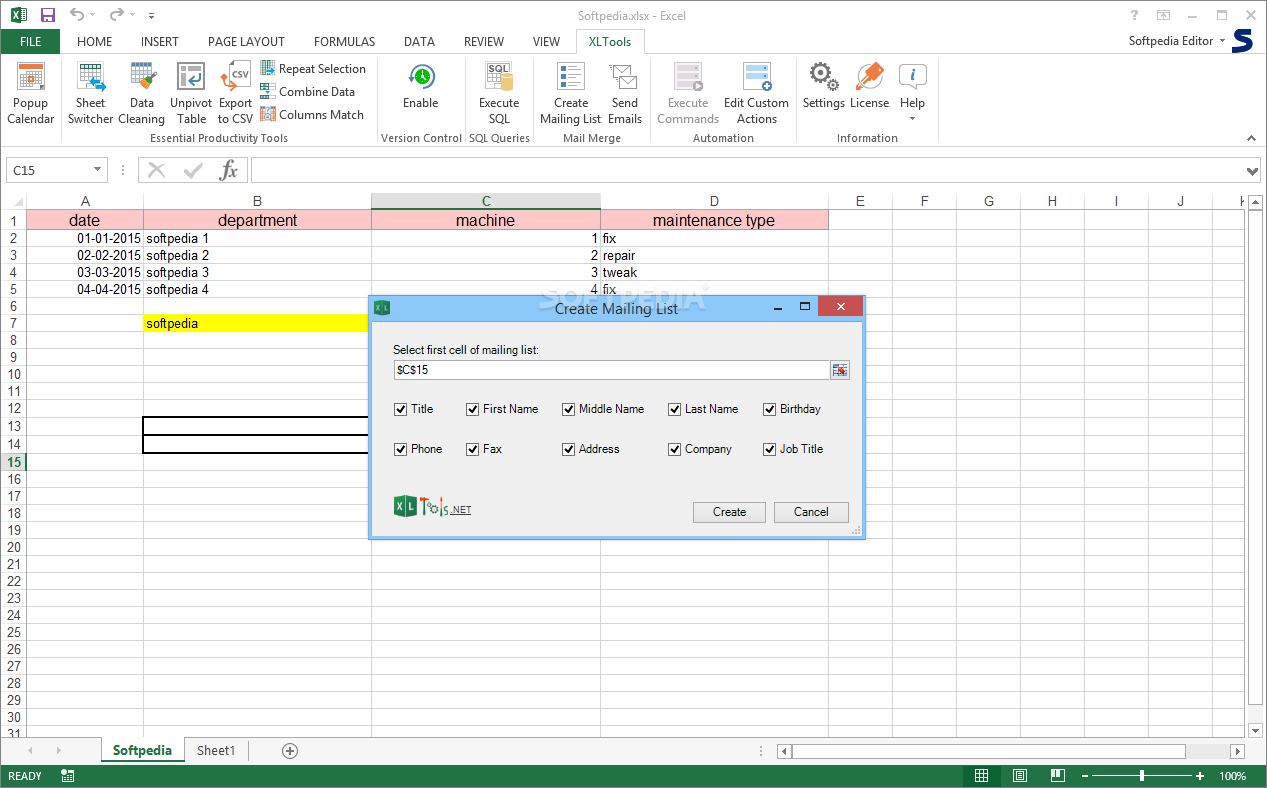Select the Softpedia sheet tab
Screen dimensions: 1267x788
[142, 750]
